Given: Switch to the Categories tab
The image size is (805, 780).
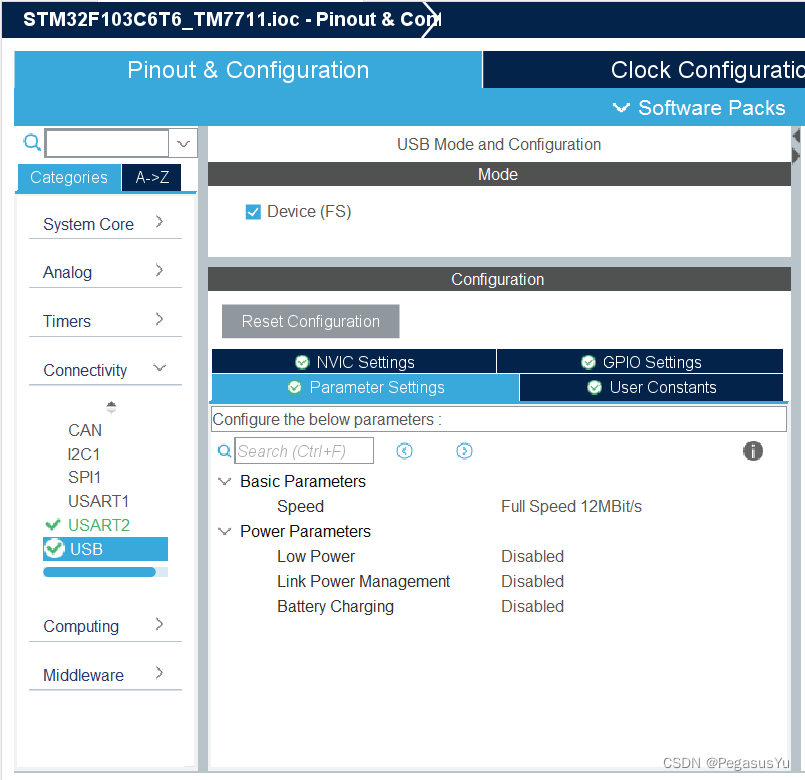Looking at the screenshot, I should click(69, 178).
